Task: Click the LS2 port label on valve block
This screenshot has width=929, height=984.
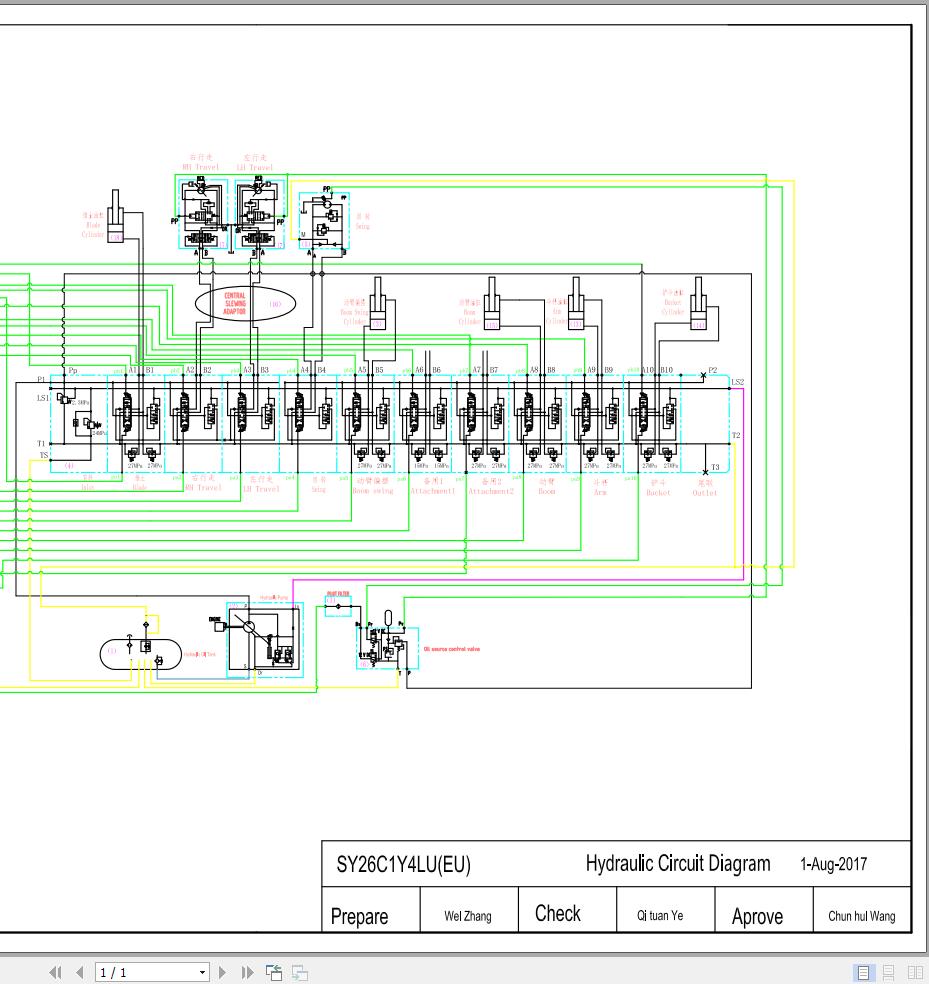Action: pos(738,382)
